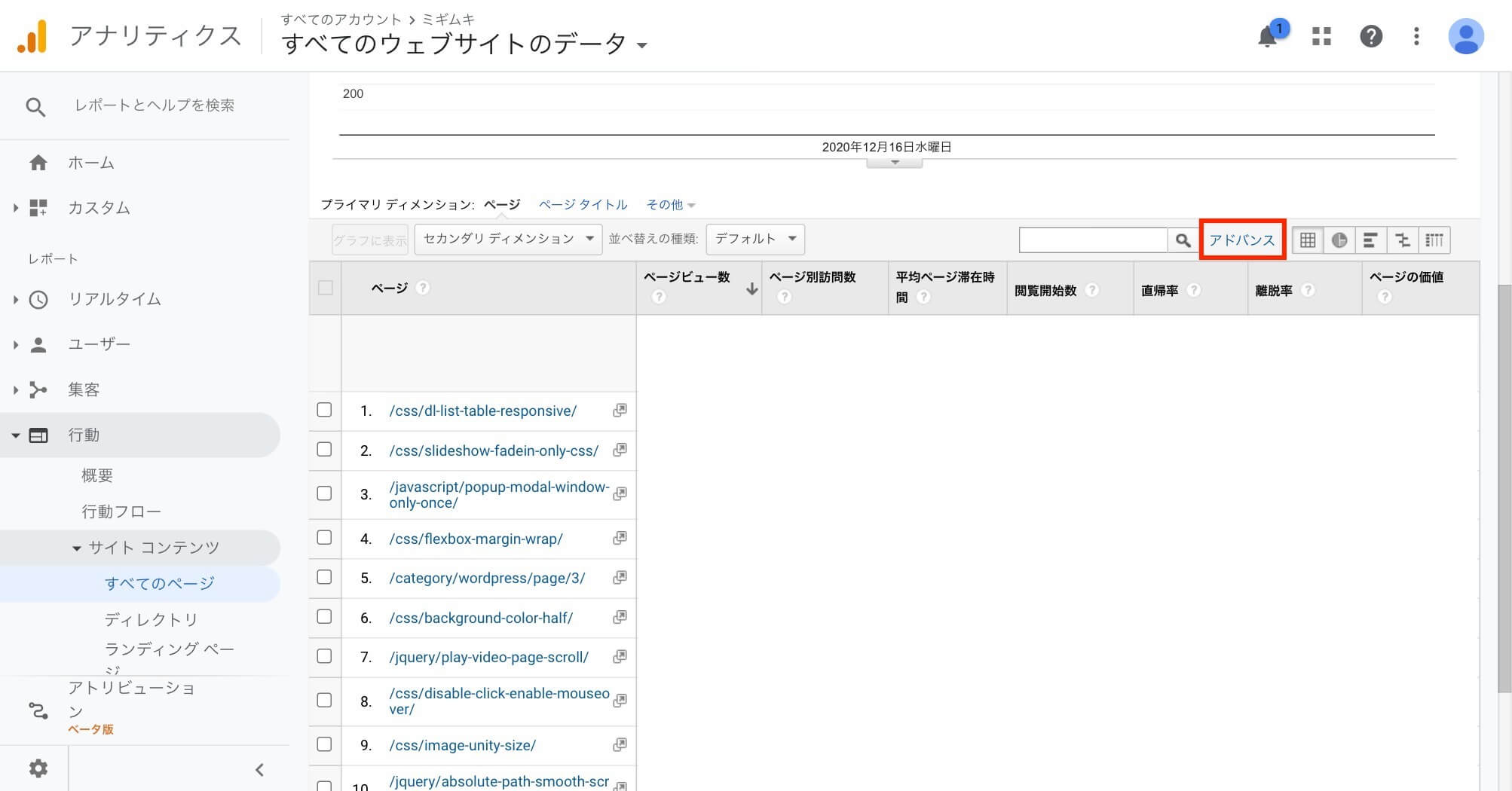Click the アドバンス filter link

point(1241,240)
